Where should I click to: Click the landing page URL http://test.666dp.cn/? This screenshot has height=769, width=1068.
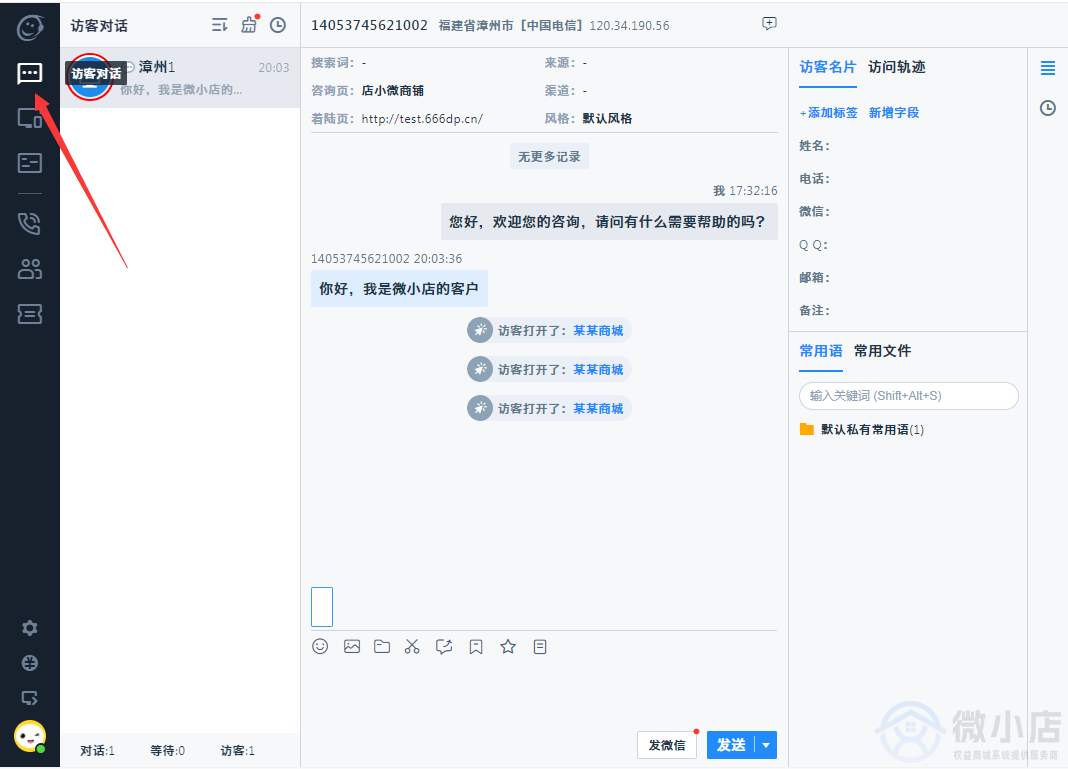tap(422, 119)
